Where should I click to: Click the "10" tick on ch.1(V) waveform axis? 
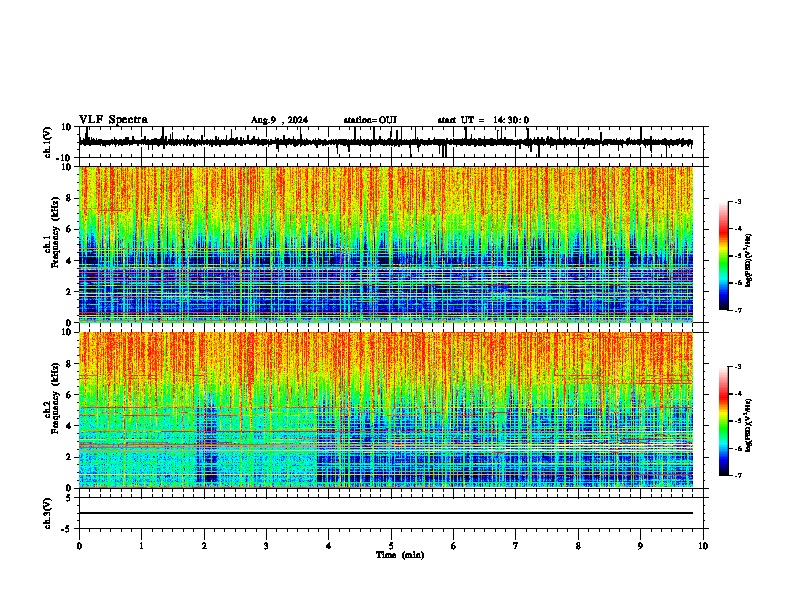pyautogui.click(x=67, y=127)
